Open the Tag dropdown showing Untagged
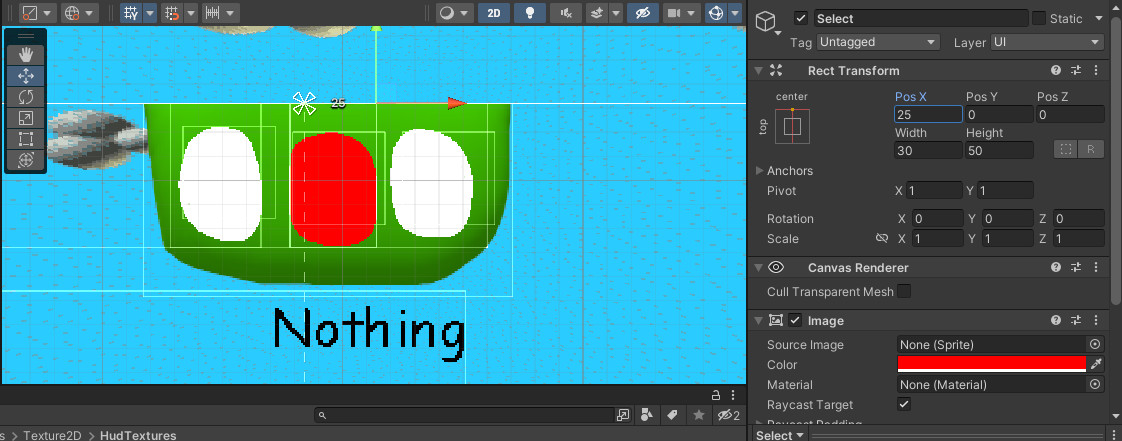The width and height of the screenshot is (1122, 441). 878,42
